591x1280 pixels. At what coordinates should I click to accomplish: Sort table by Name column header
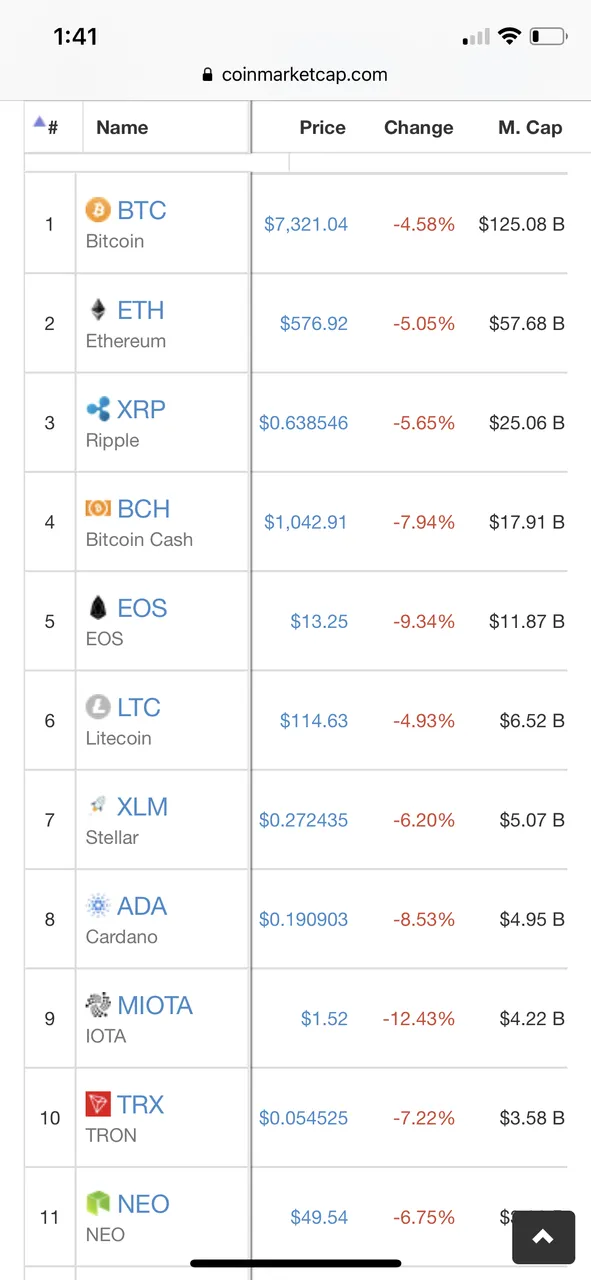click(x=122, y=128)
